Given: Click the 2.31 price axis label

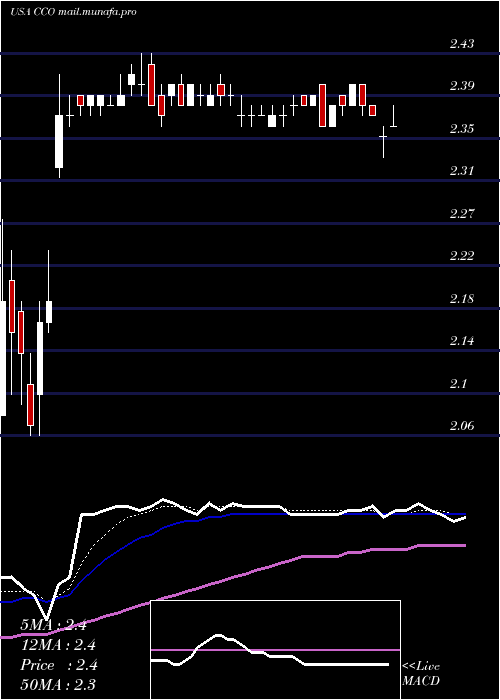Looking at the screenshot, I should (x=462, y=171).
